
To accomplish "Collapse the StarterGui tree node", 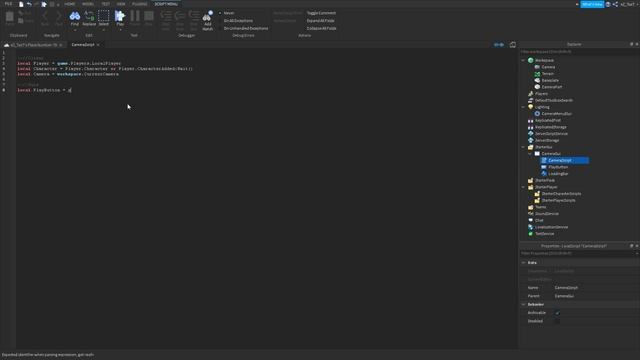I will click(x=523, y=147).
